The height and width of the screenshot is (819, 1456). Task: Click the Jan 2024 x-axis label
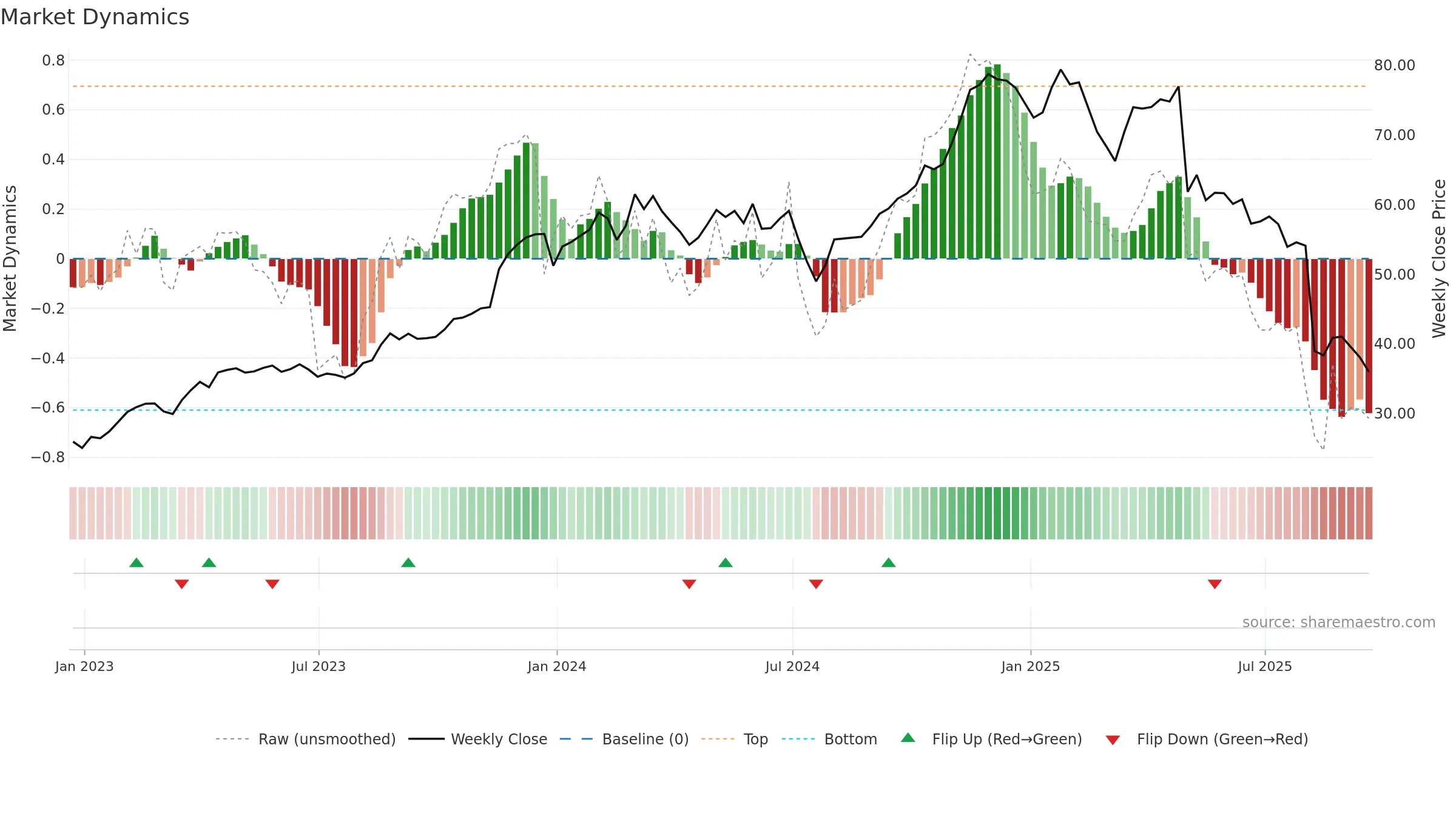(x=557, y=666)
